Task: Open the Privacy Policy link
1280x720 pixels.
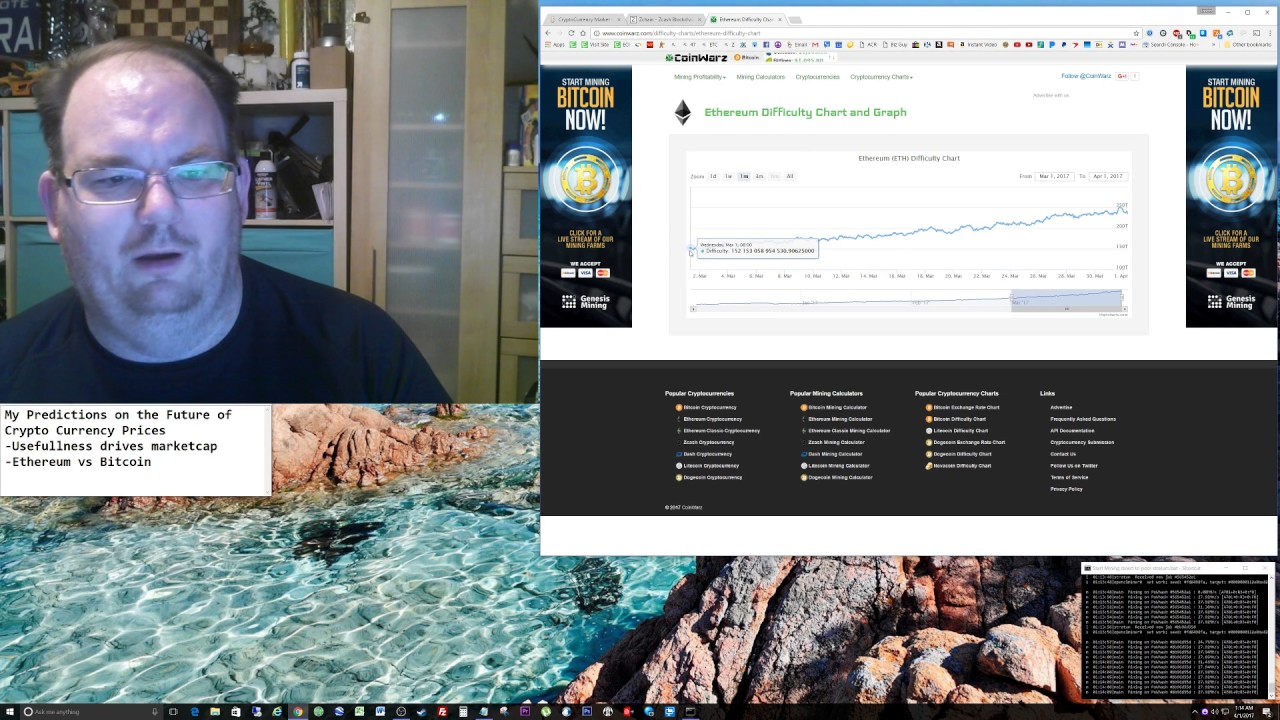Action: point(1066,489)
